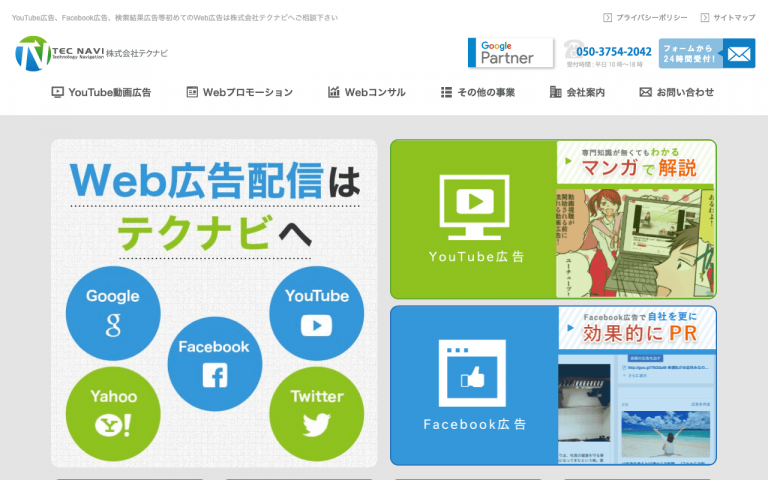Viewport: 768px width, 480px height.
Task: Click the building icon next to 会社案内
Action: [x=555, y=92]
